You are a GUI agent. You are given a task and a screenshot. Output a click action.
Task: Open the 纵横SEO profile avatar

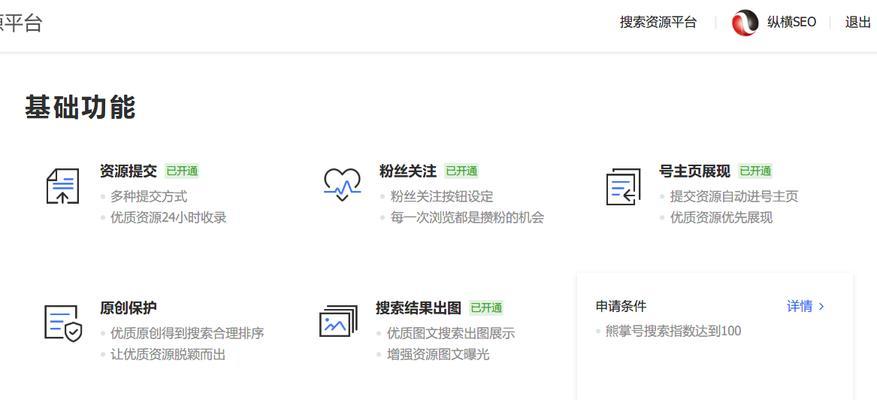745,23
